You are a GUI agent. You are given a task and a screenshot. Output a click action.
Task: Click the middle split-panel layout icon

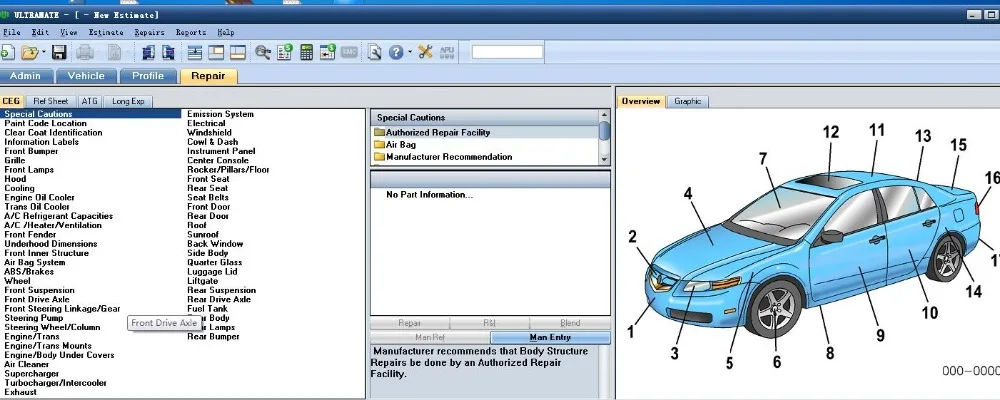click(216, 52)
